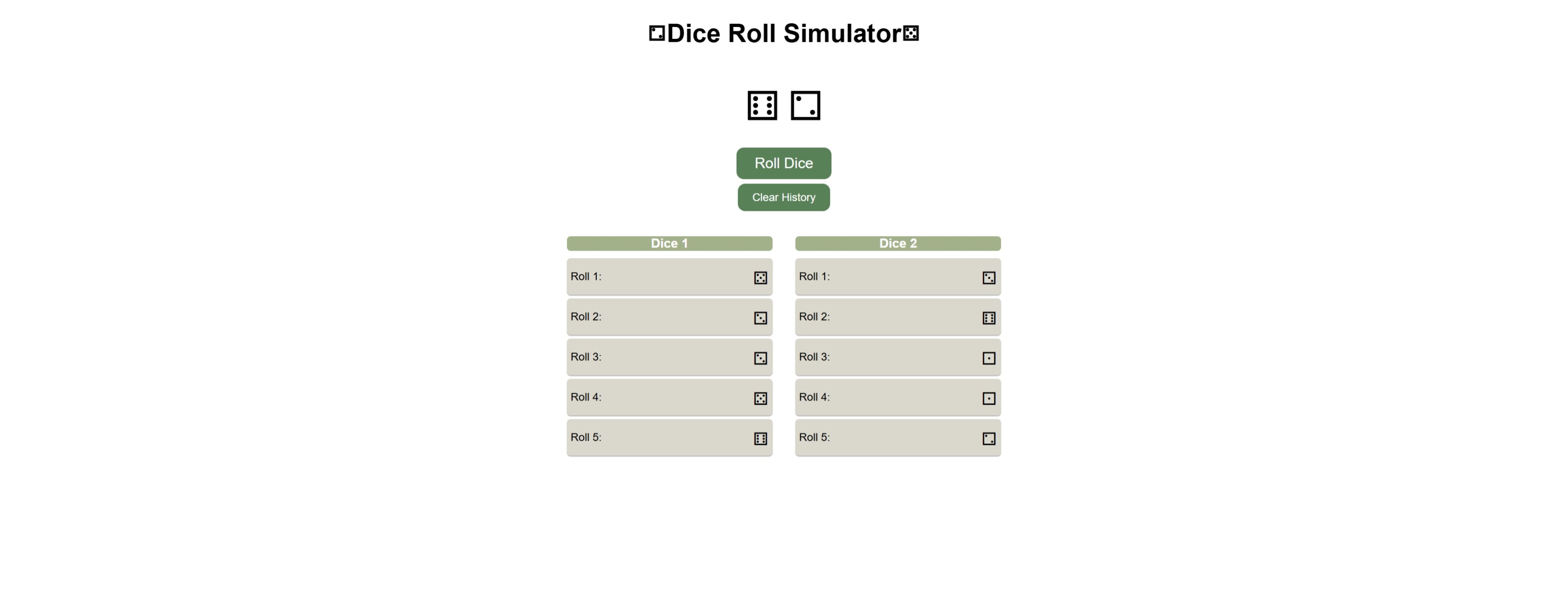This screenshot has width=1568, height=597.
Task: Click the six-dot dice icon in Dice 1 Roll 5
Action: pyautogui.click(x=760, y=437)
